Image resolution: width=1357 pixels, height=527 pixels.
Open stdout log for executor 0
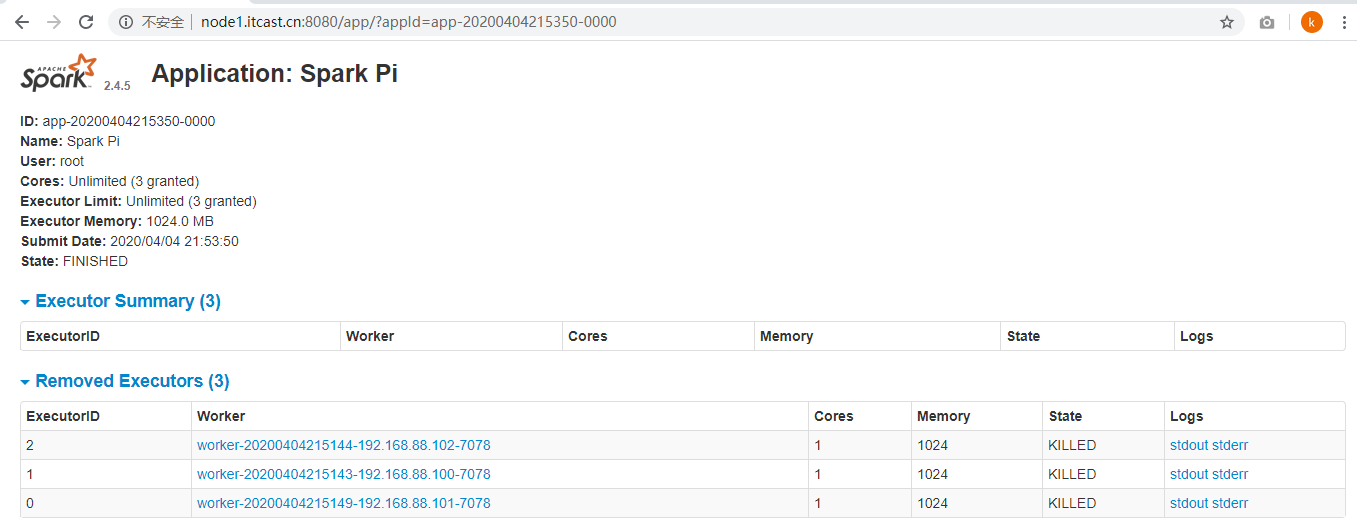(1189, 503)
